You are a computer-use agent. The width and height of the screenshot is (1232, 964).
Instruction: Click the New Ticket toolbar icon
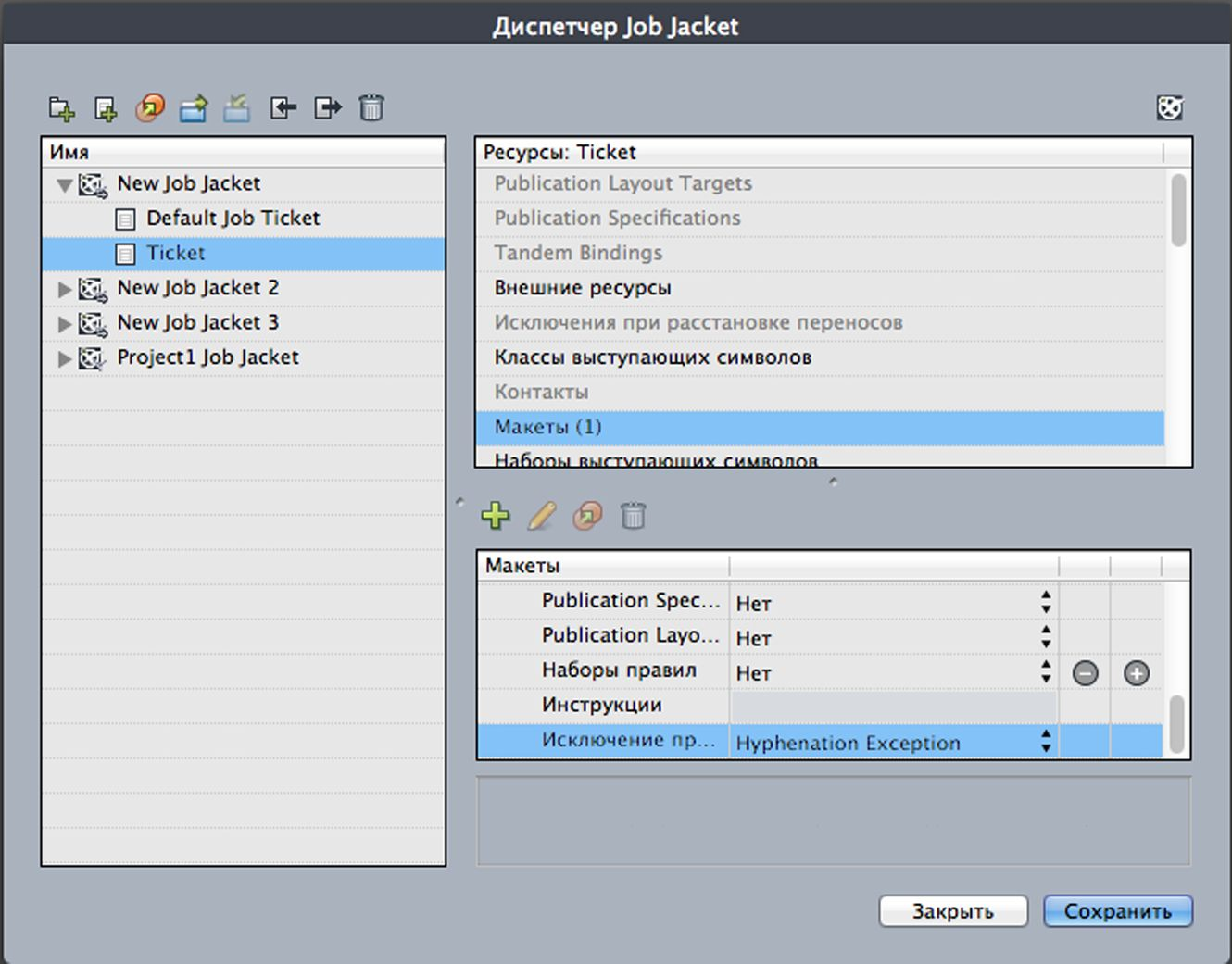point(106,108)
